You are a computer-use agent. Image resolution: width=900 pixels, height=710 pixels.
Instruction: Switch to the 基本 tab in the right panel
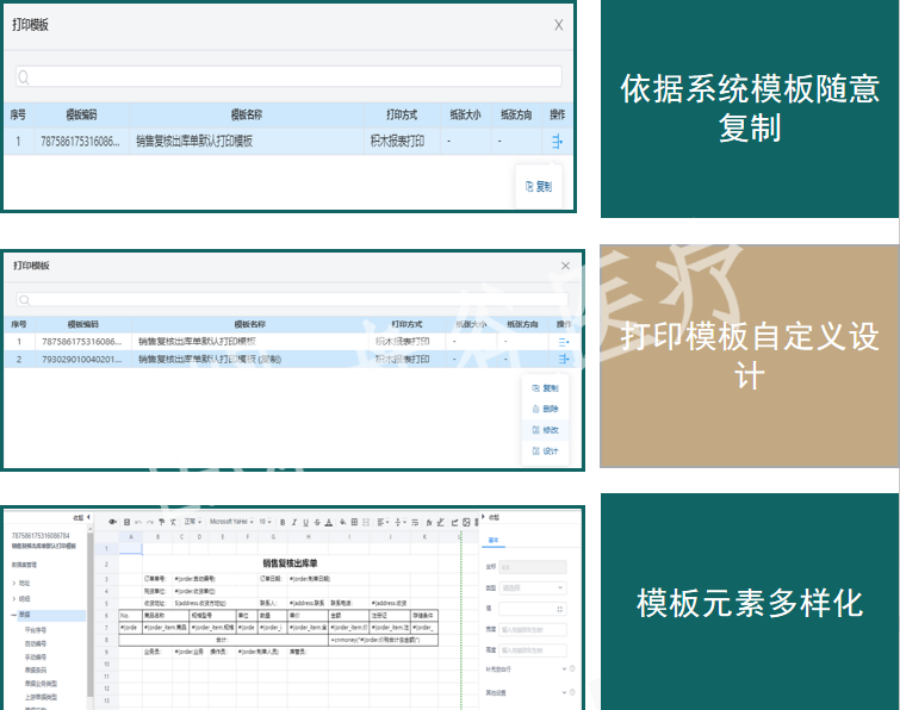[493, 540]
